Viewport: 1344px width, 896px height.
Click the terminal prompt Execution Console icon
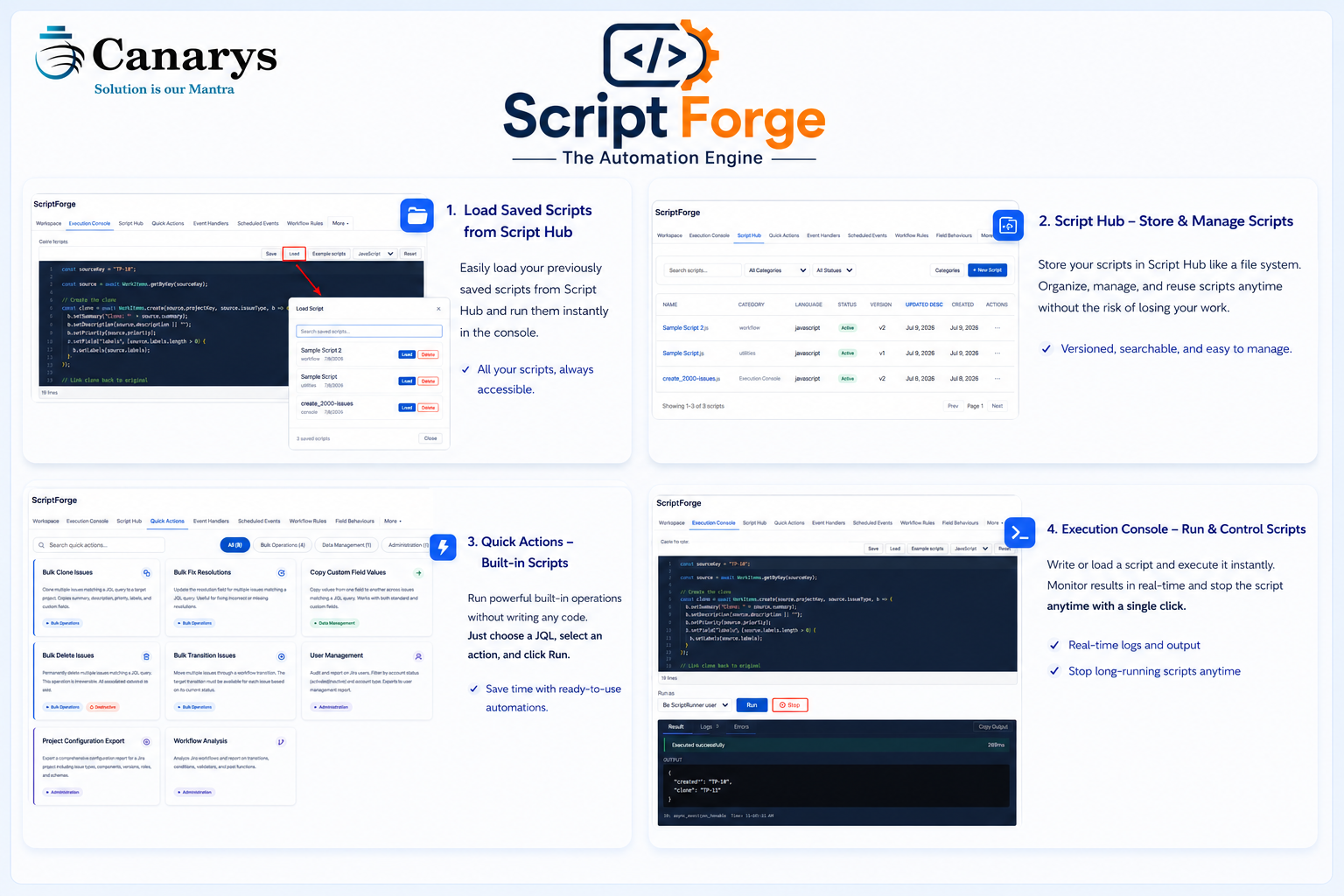[1019, 532]
